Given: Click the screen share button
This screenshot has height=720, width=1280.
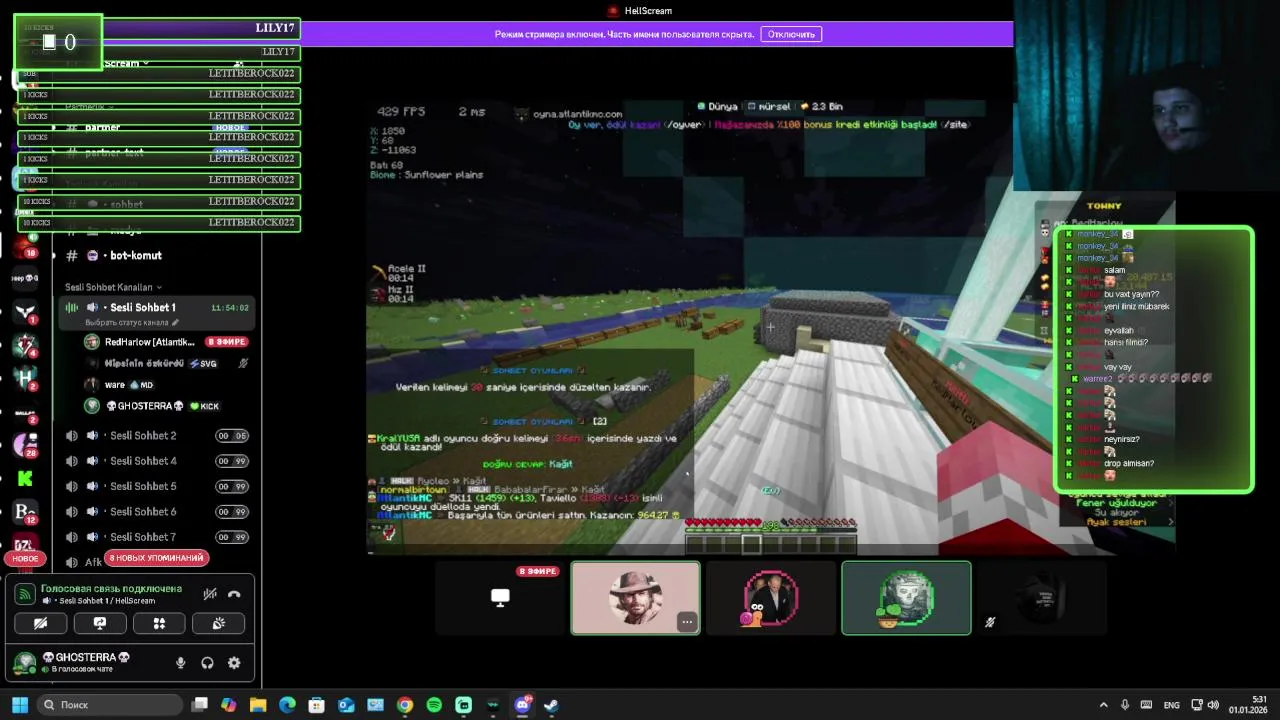Looking at the screenshot, I should (x=100, y=623).
